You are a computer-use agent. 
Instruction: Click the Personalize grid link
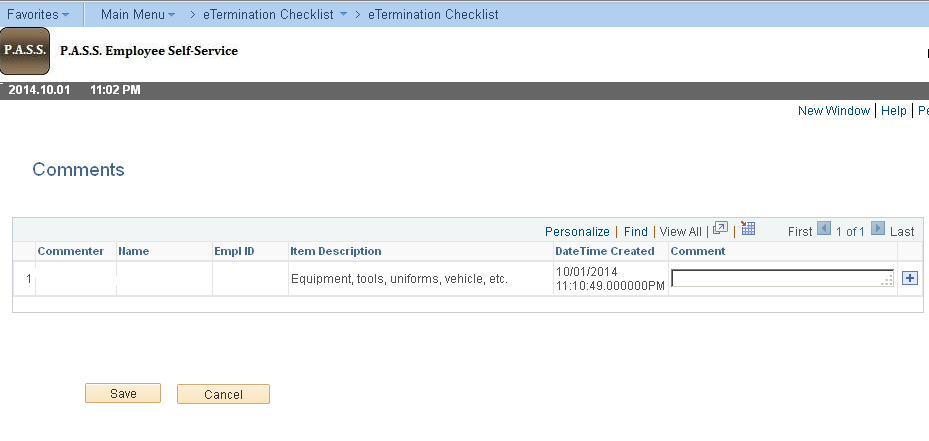pyautogui.click(x=577, y=232)
